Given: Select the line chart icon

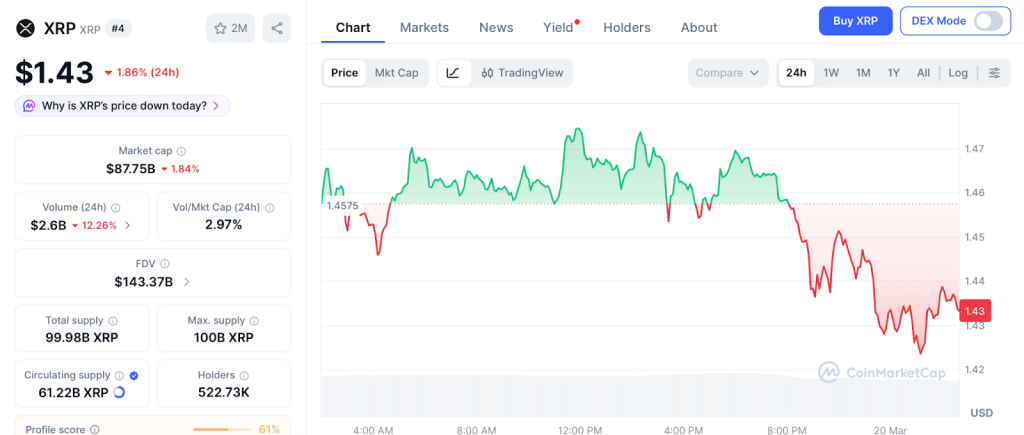Looking at the screenshot, I should 453,73.
